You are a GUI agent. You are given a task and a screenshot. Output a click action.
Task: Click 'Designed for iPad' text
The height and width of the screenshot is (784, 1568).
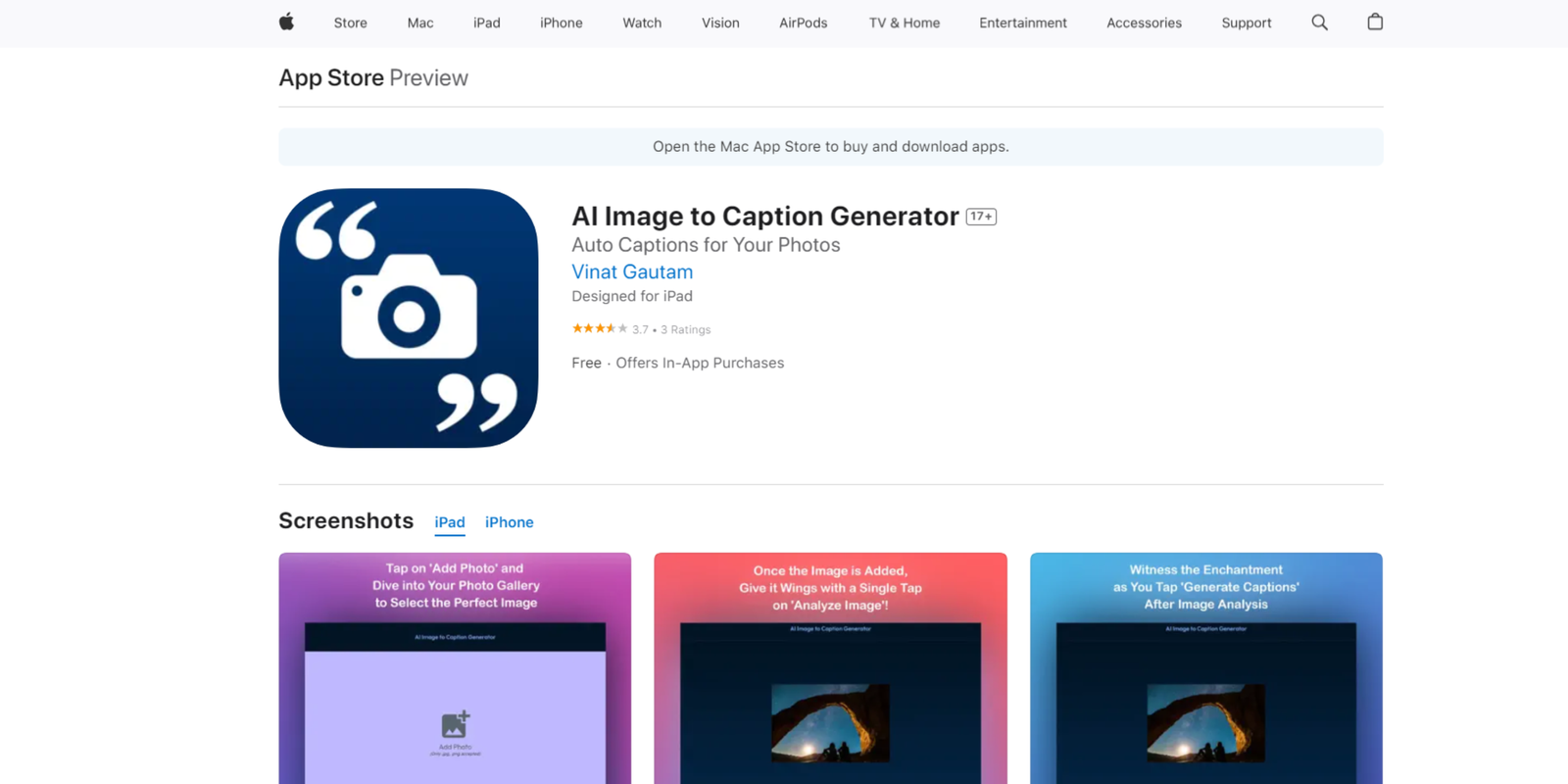[x=632, y=296]
